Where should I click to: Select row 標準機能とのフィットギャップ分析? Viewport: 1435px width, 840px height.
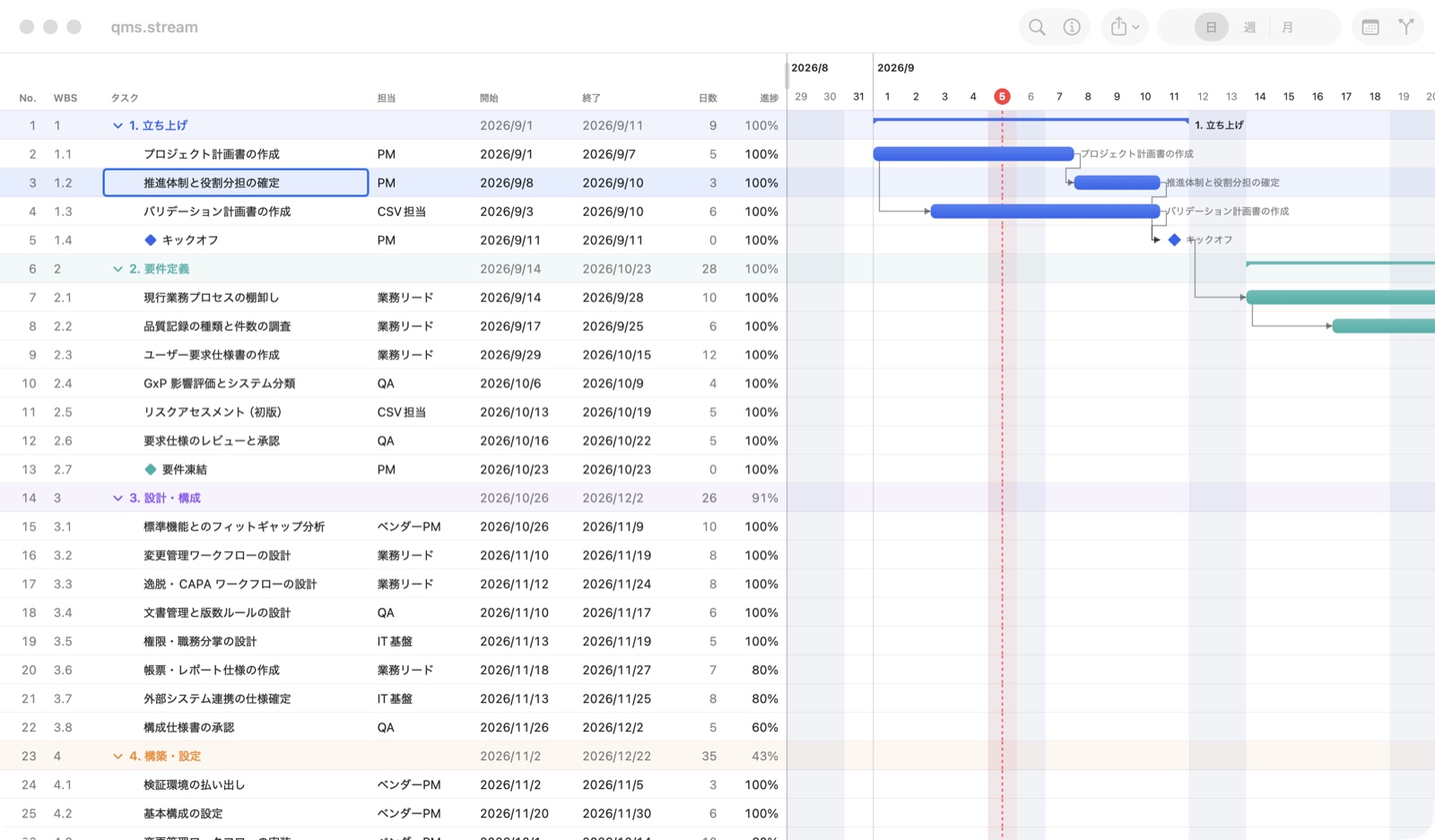(x=393, y=527)
